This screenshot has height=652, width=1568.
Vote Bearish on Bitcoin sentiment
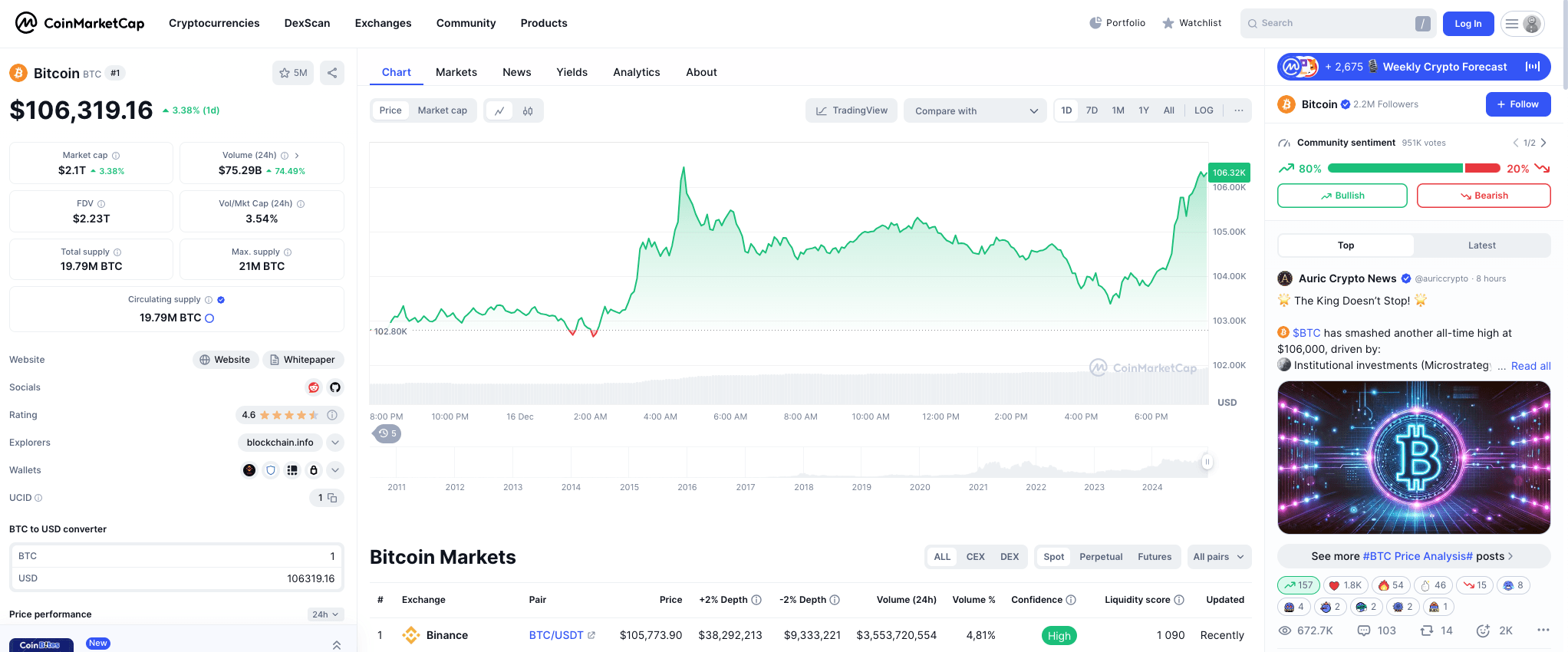(1484, 196)
